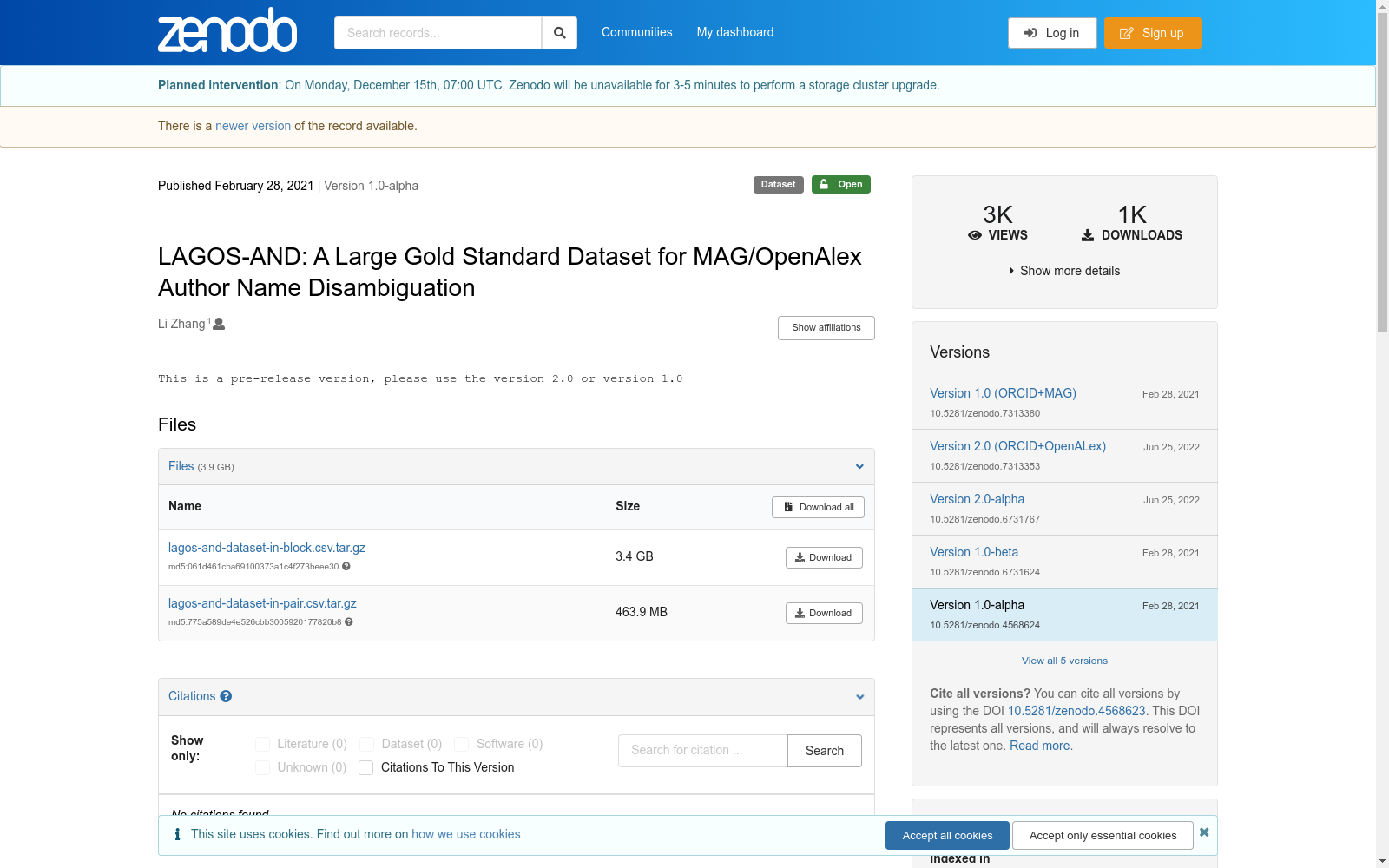The width and height of the screenshot is (1389, 868).
Task: Accept only essential cookies
Action: [1103, 835]
